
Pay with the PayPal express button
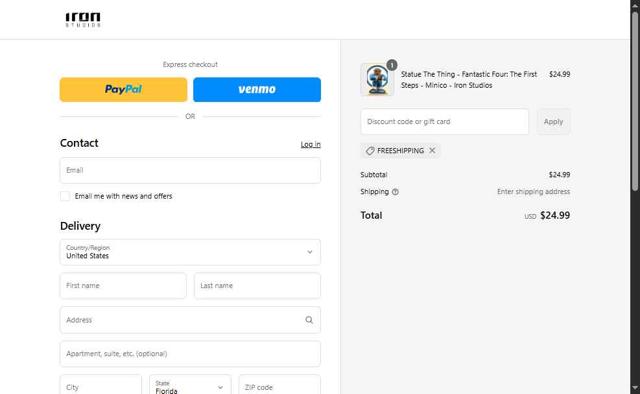pyautogui.click(x=123, y=89)
